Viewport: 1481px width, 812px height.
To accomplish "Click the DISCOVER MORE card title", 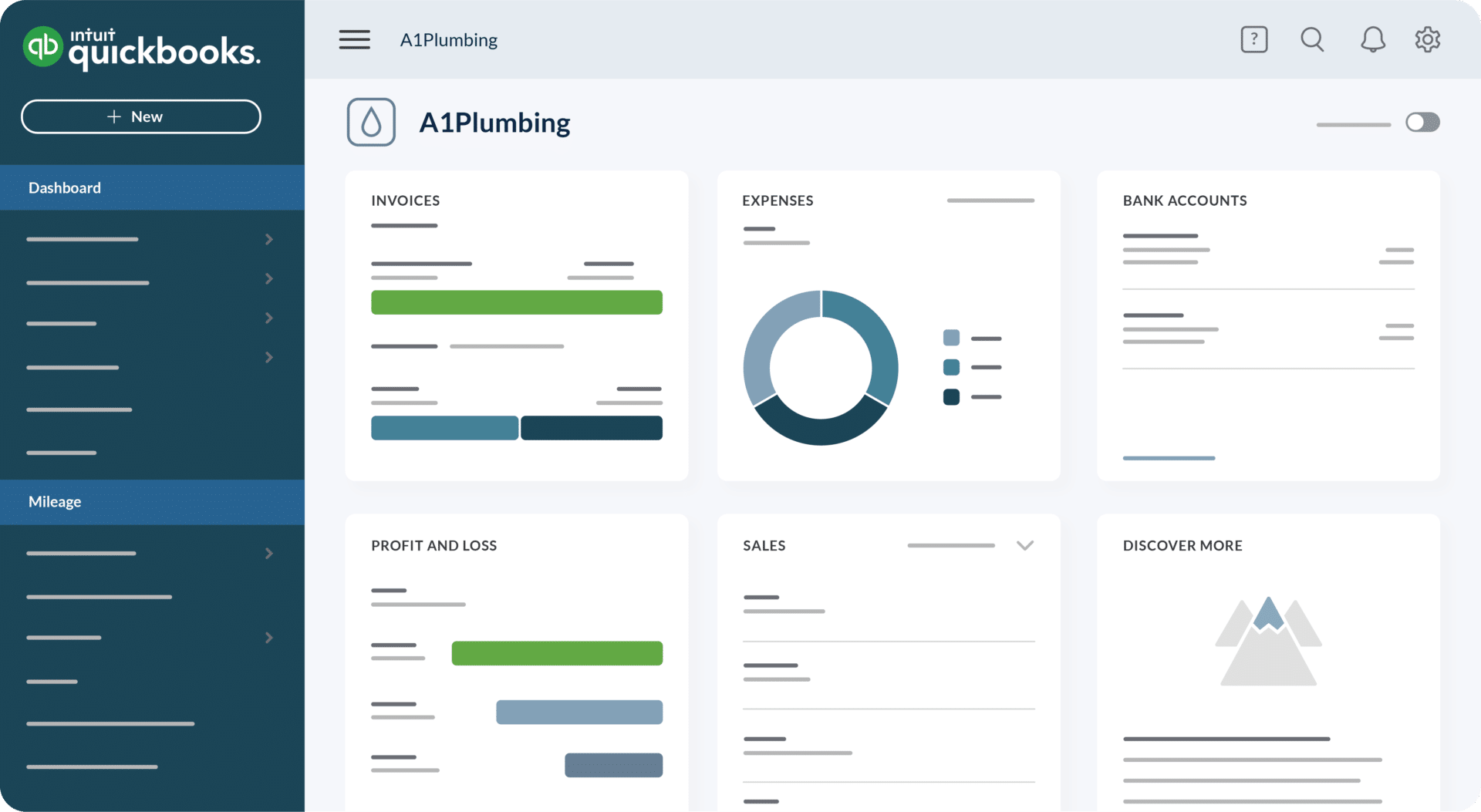I will (x=1182, y=545).
